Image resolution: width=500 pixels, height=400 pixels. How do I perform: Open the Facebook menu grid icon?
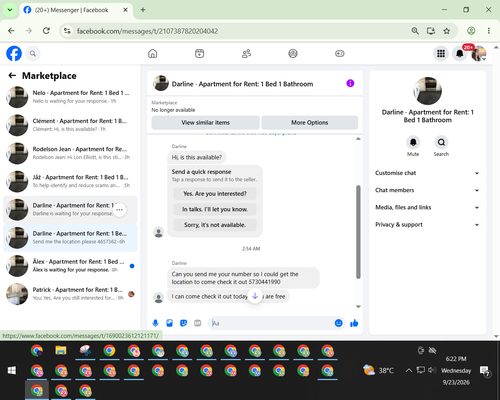point(441,53)
